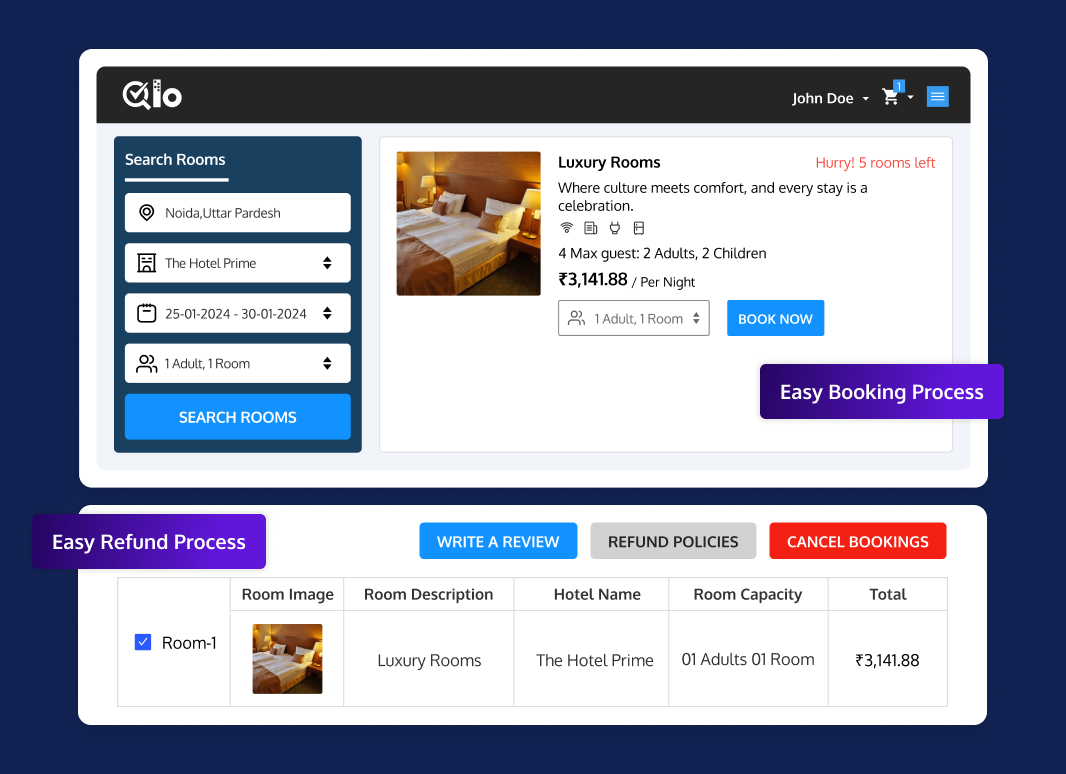
Task: Open the hamburger menu in the navbar
Action: coord(937,96)
